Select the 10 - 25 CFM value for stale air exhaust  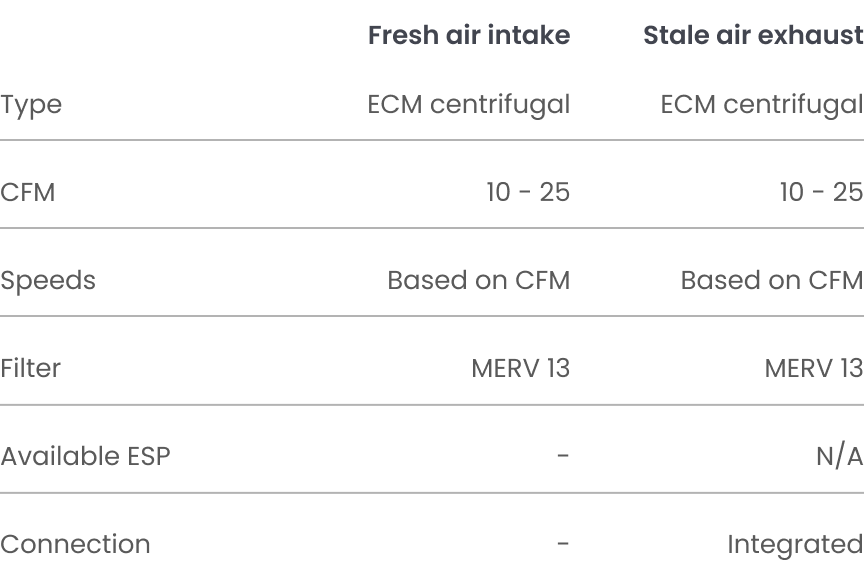point(822,193)
